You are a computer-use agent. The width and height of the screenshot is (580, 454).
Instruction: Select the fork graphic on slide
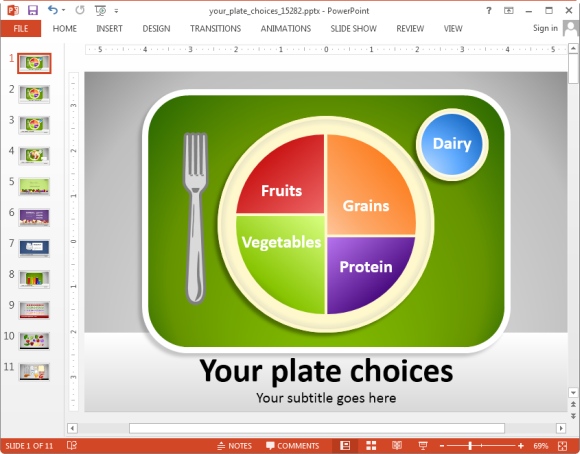[x=195, y=218]
